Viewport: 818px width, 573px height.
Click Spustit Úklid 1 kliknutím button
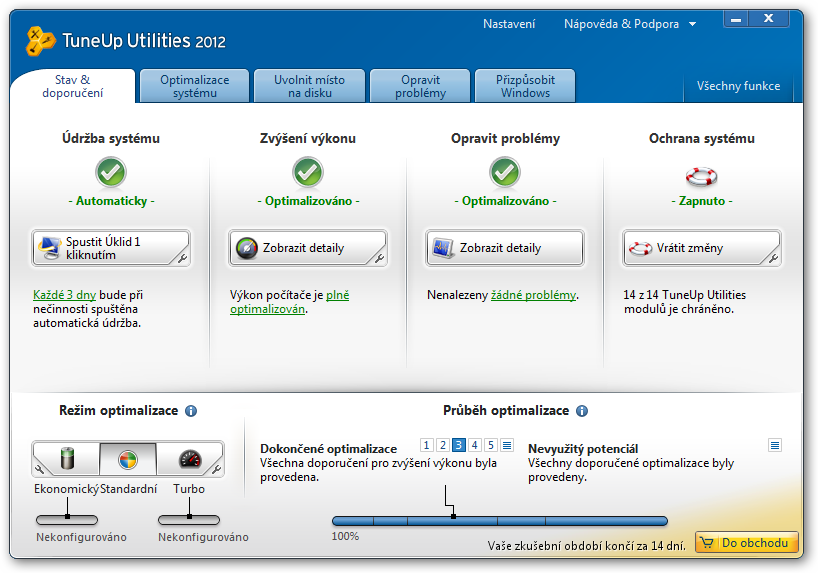pos(111,248)
